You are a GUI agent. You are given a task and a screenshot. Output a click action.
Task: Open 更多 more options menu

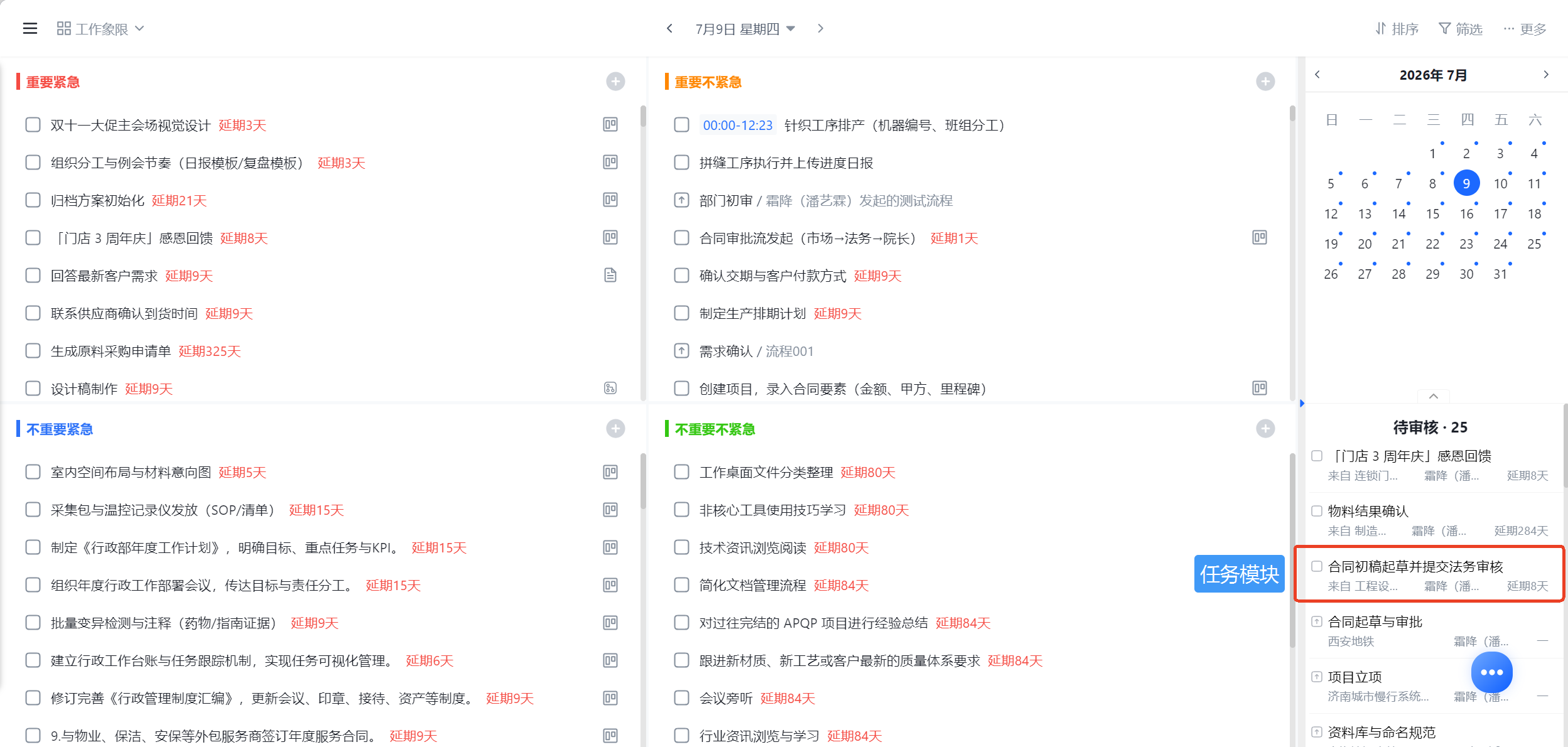[1525, 29]
